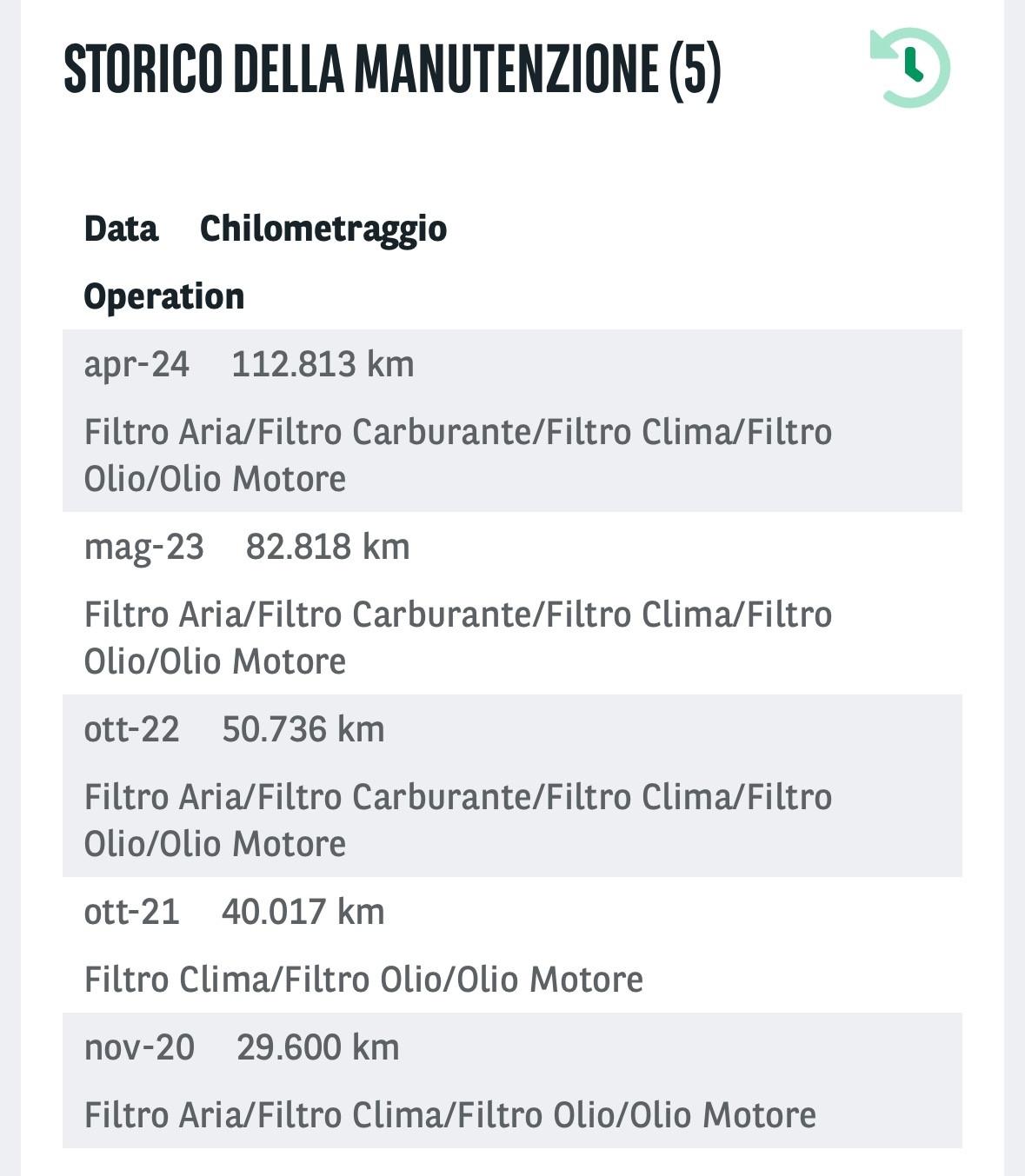Click the 50.736 km mileage value

coord(303,729)
